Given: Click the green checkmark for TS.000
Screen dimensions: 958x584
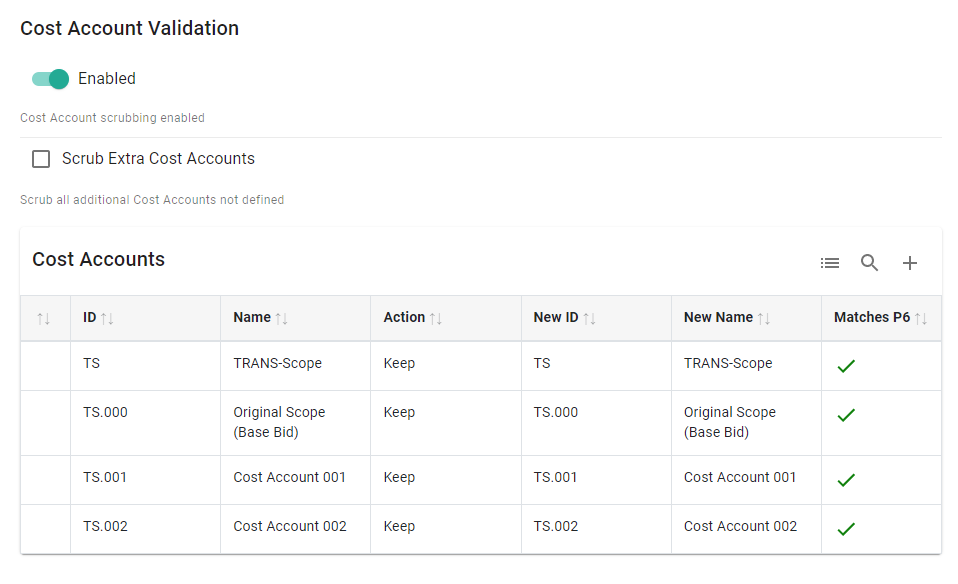Looking at the screenshot, I should click(x=846, y=415).
